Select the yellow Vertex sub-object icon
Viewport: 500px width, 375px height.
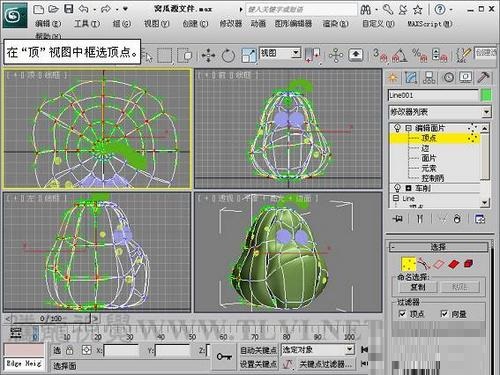tap(408, 264)
